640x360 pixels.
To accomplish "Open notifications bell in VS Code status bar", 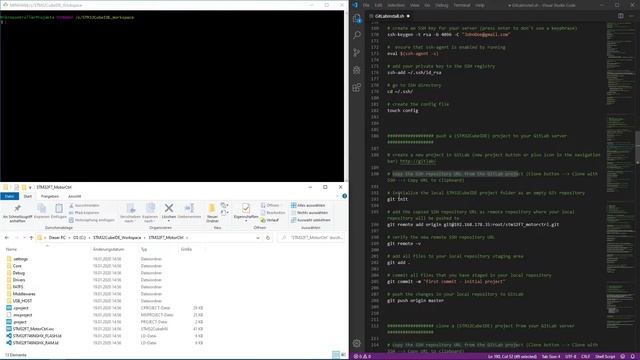I will (633, 356).
